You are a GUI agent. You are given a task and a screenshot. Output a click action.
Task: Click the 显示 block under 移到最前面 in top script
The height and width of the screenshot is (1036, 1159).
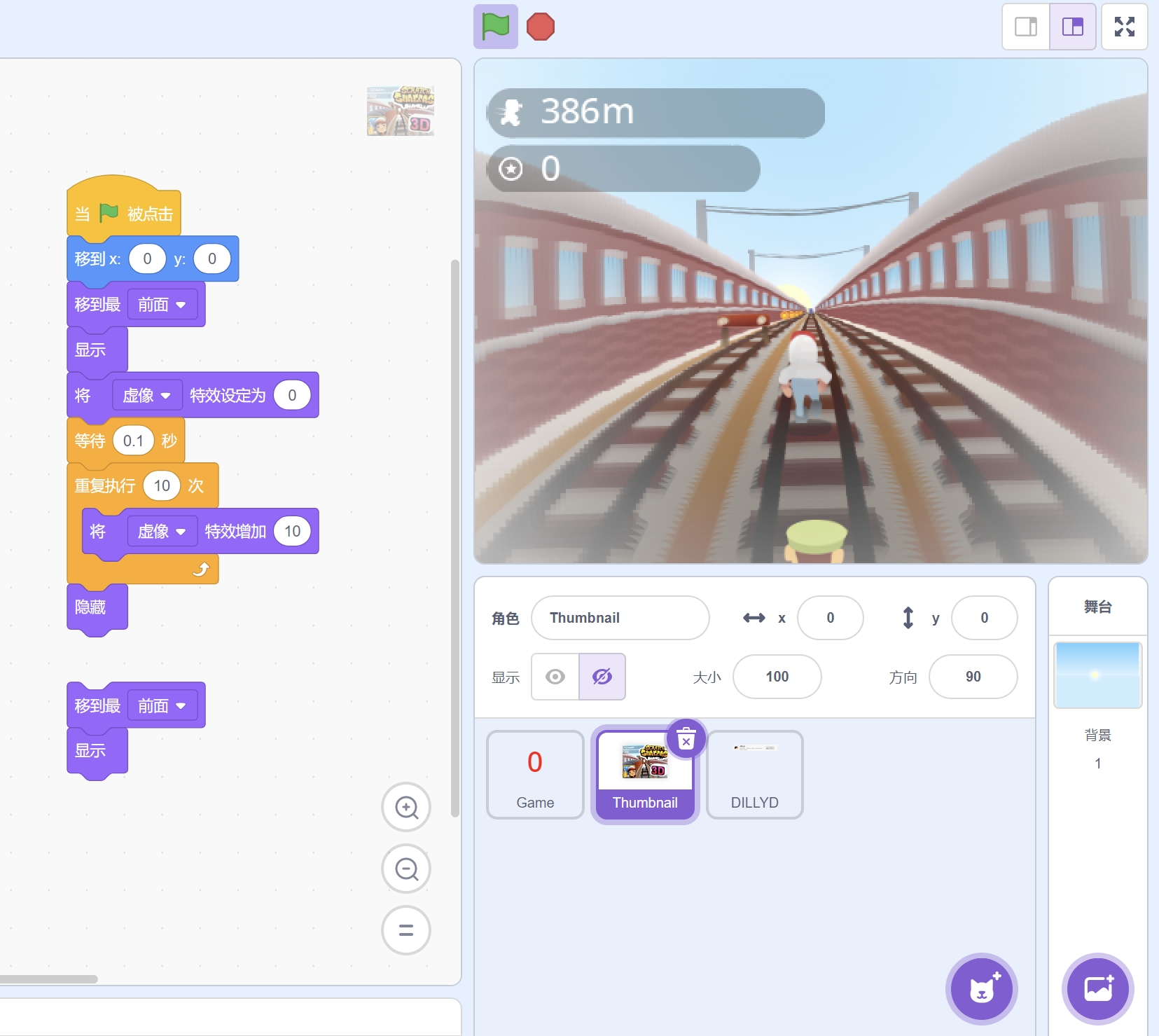click(97, 350)
